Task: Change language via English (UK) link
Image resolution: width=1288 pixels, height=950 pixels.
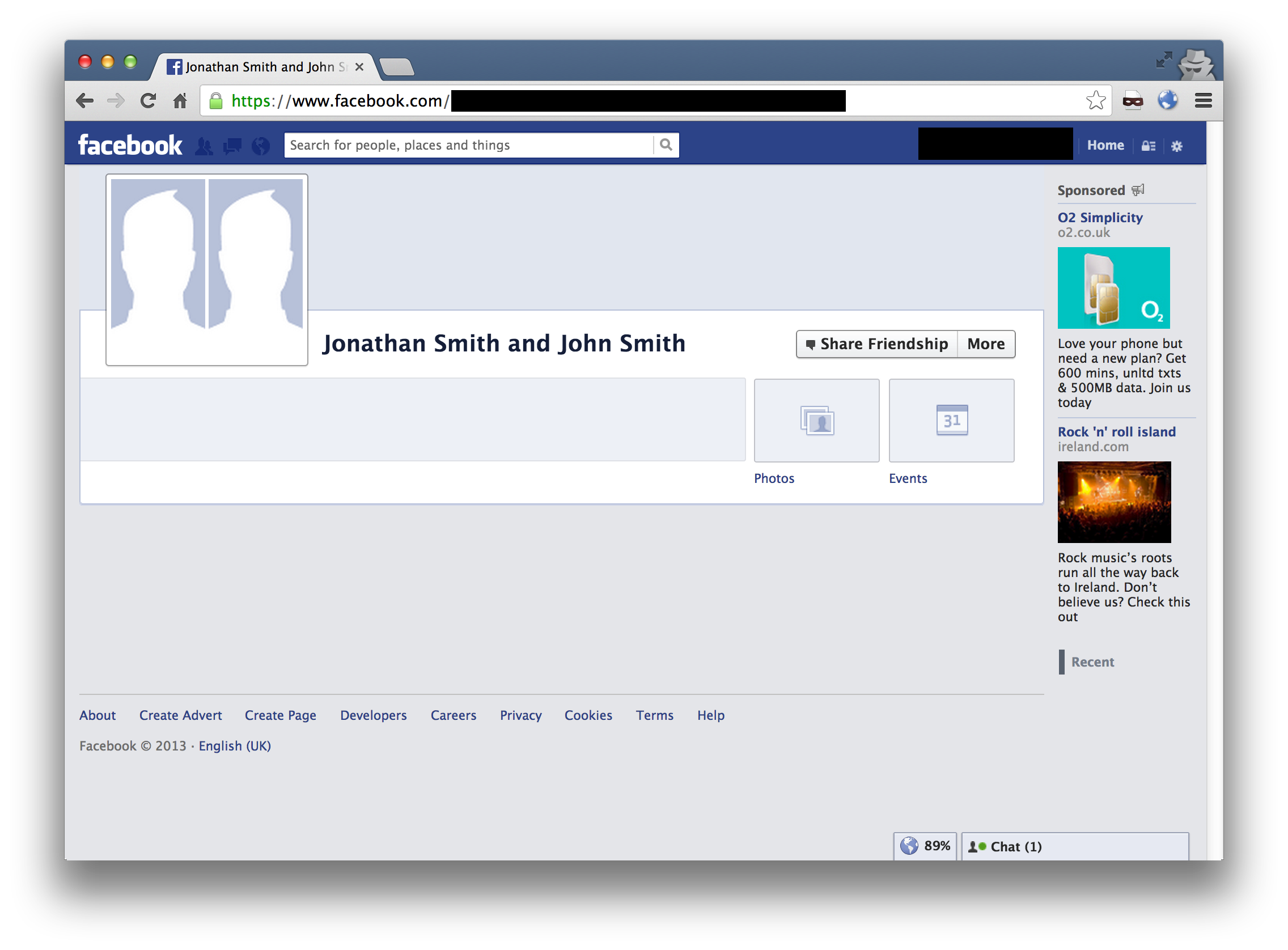Action: [x=235, y=746]
